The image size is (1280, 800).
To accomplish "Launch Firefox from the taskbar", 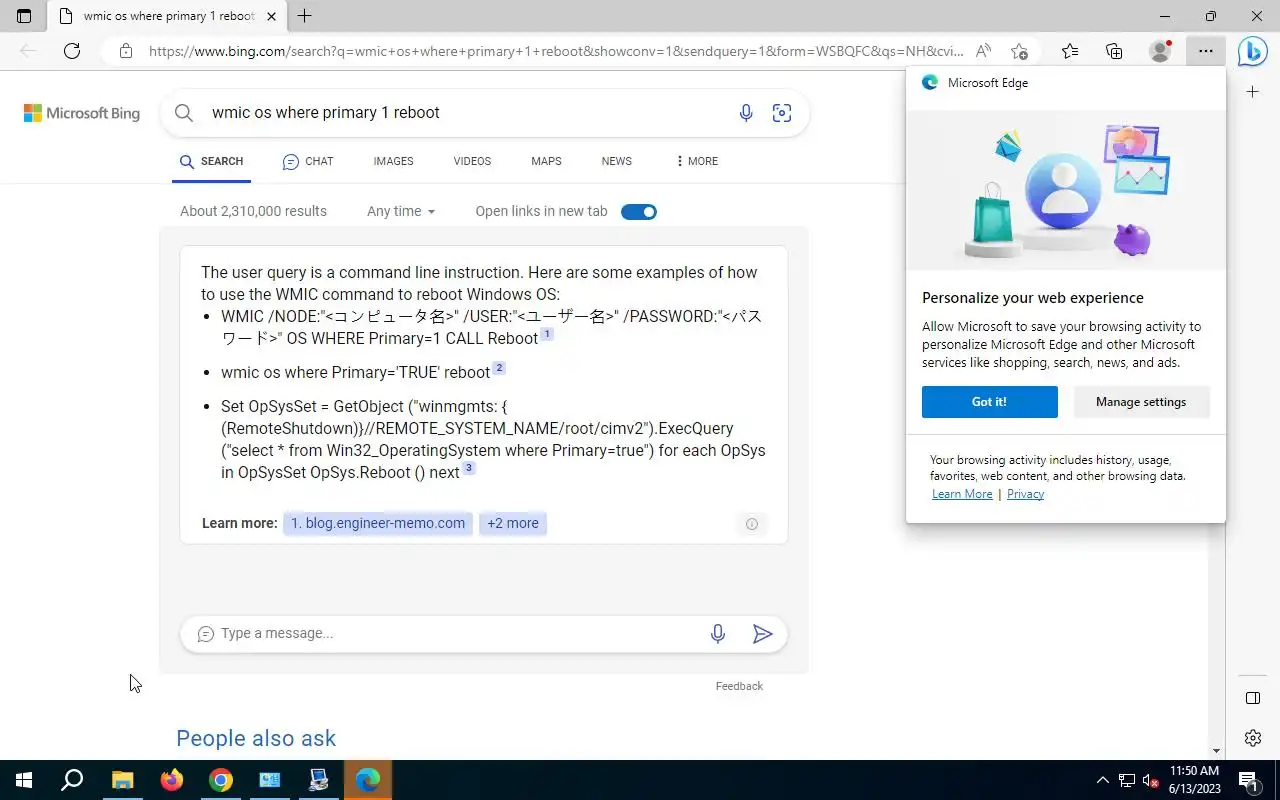I will pyautogui.click(x=172, y=780).
